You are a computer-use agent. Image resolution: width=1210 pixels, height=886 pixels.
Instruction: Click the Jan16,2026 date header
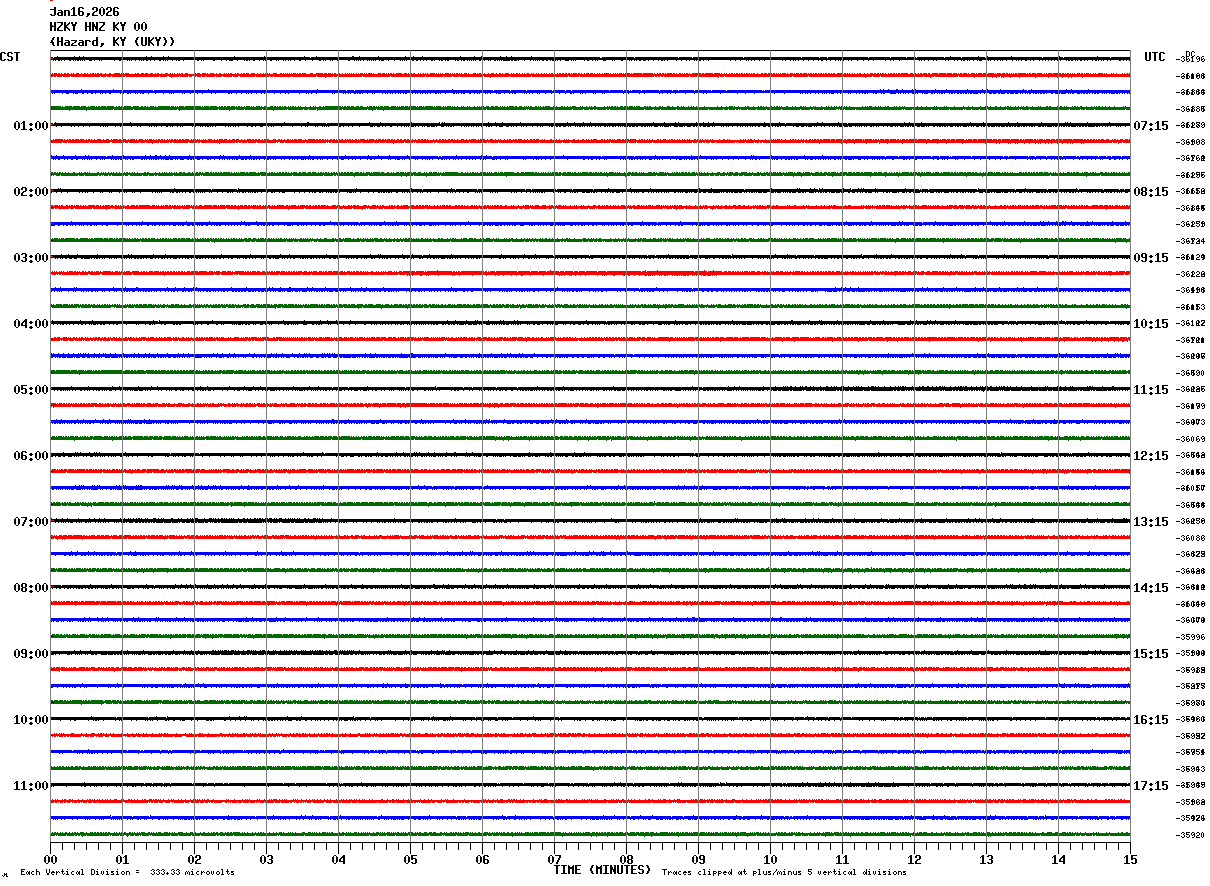[x=85, y=12]
